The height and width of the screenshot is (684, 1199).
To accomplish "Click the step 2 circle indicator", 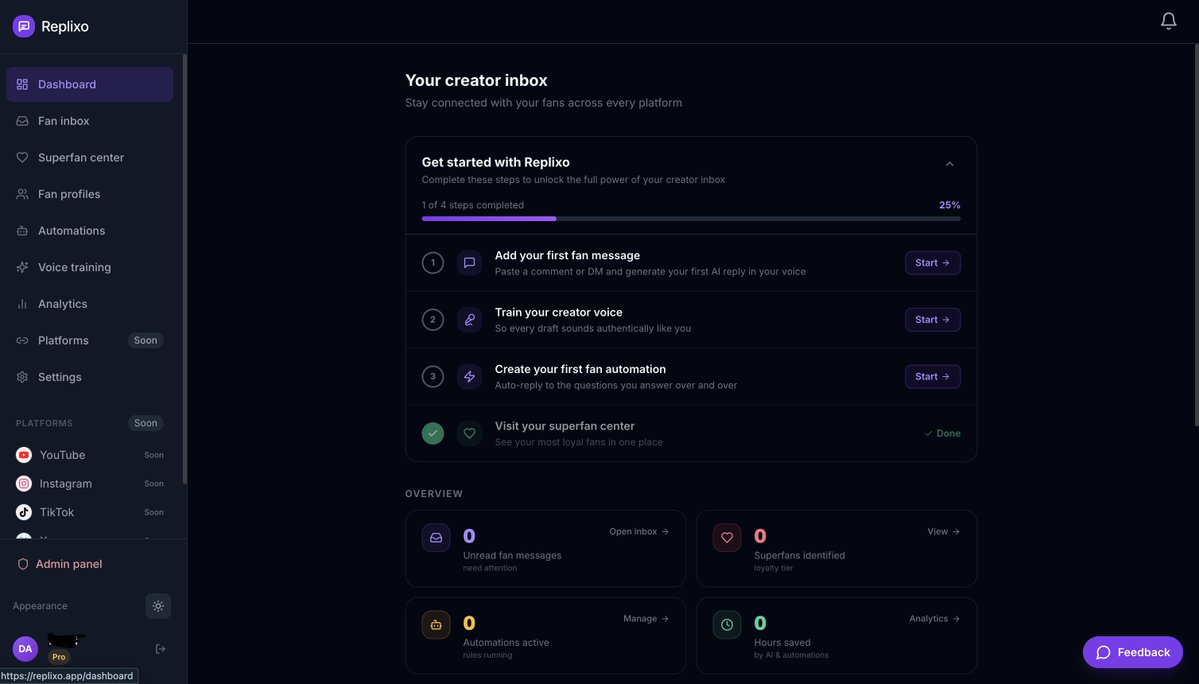I will pyautogui.click(x=433, y=319).
